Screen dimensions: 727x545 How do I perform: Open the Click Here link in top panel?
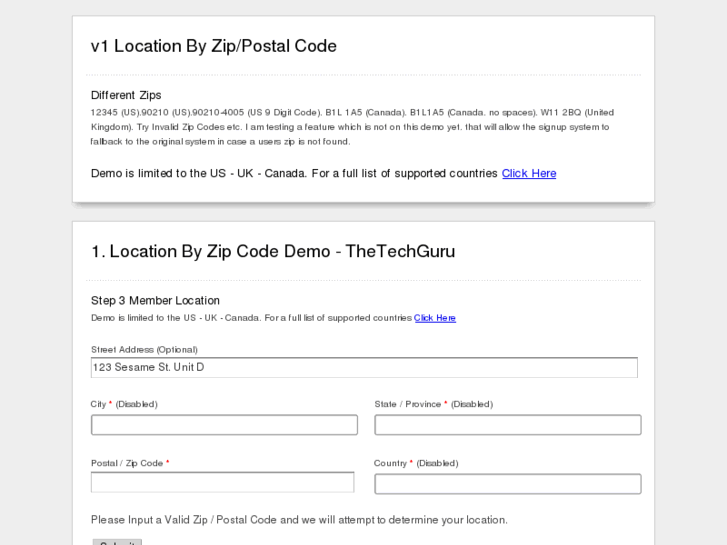529,174
